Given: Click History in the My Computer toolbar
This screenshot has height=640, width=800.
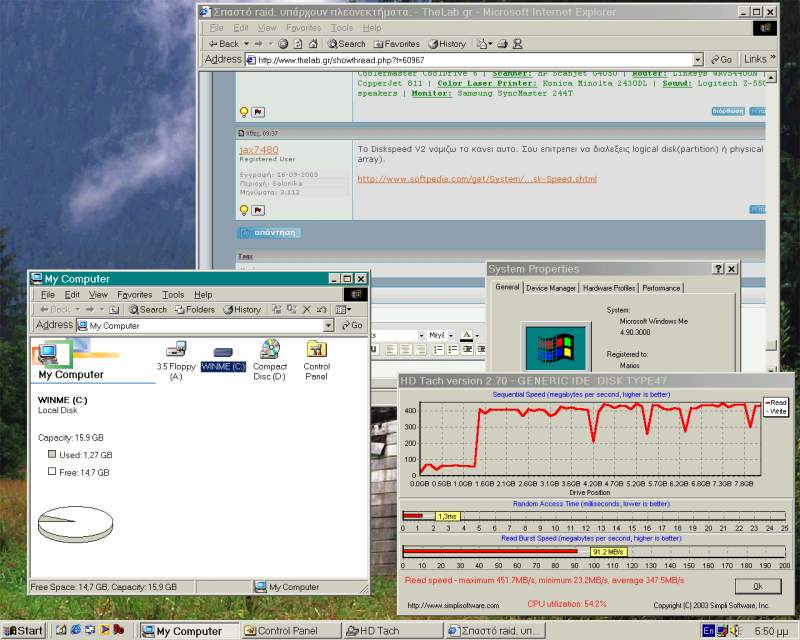Looking at the screenshot, I should pyautogui.click(x=242, y=309).
